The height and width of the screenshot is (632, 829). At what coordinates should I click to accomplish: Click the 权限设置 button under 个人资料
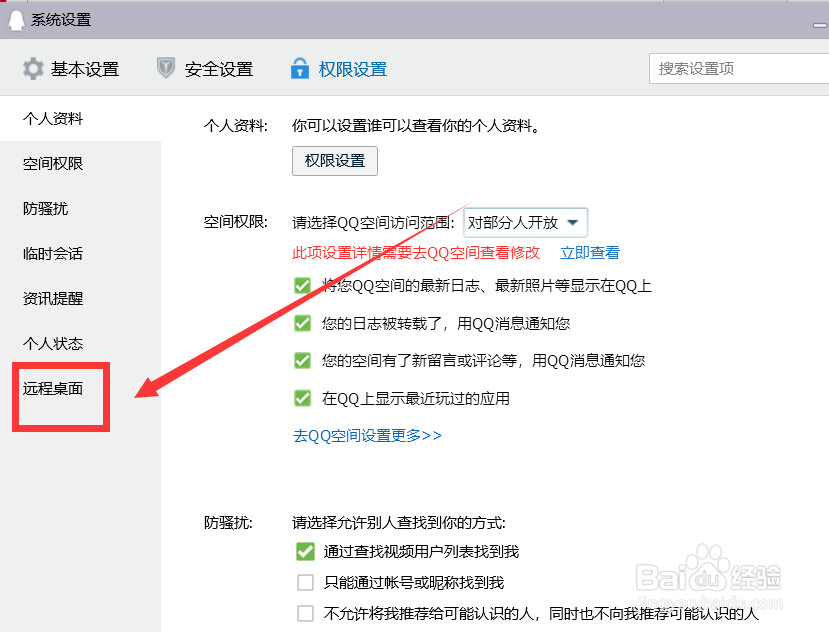(x=335, y=161)
